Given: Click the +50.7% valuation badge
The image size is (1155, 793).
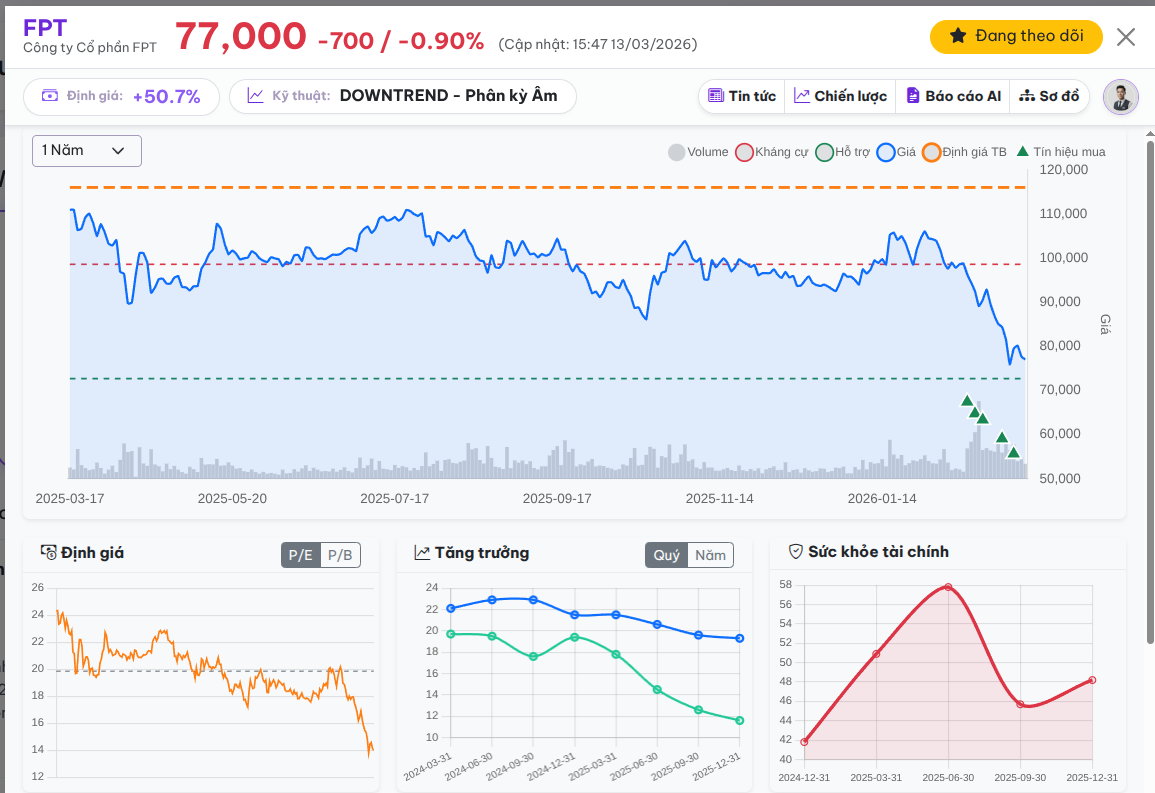Looking at the screenshot, I should 166,97.
